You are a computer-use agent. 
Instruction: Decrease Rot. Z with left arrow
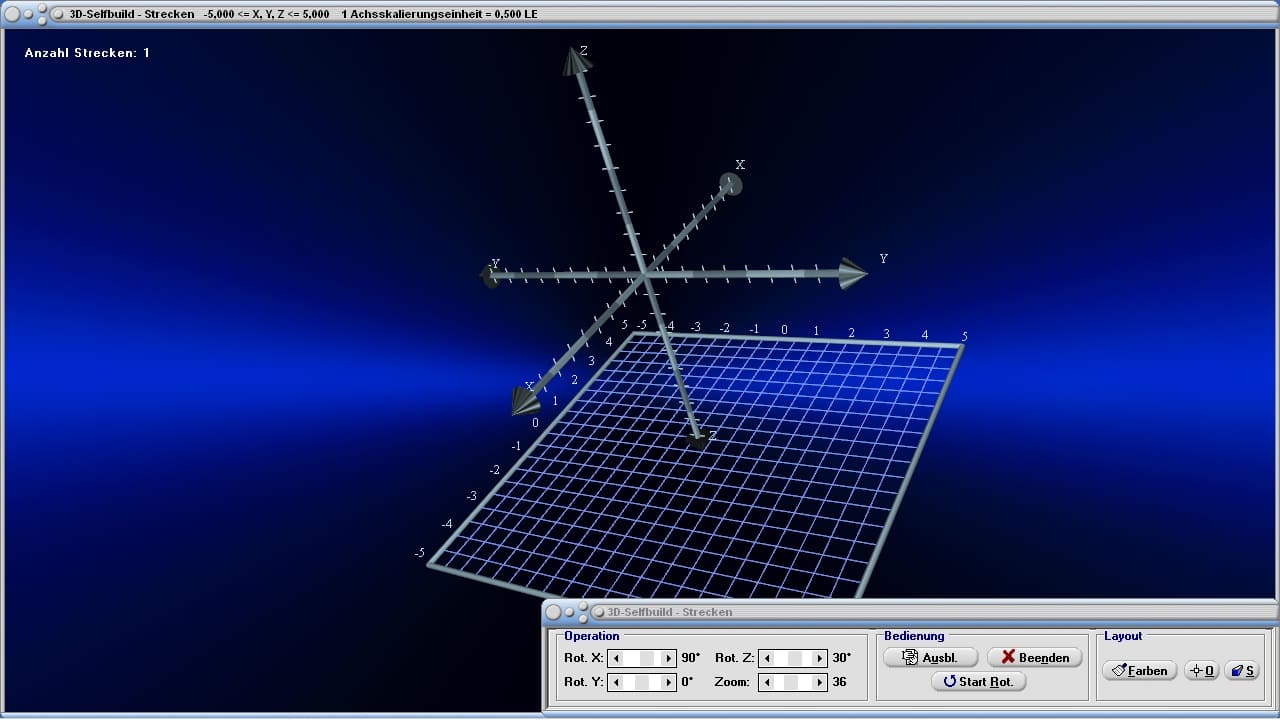767,658
